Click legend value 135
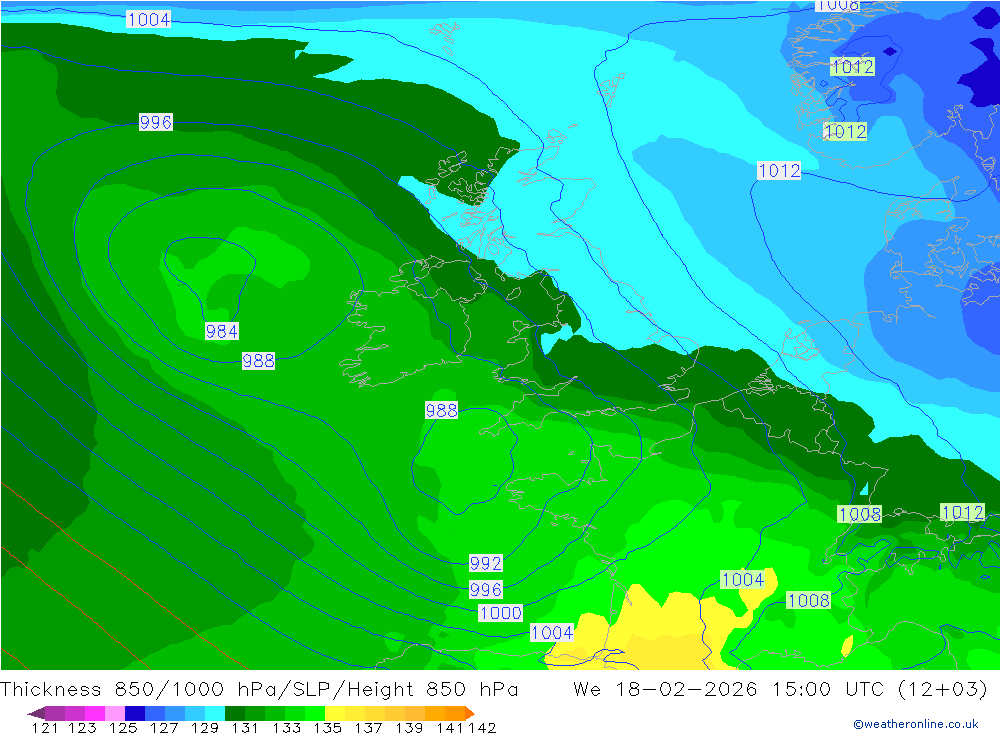This screenshot has height=733, width=1000. pyautogui.click(x=327, y=728)
